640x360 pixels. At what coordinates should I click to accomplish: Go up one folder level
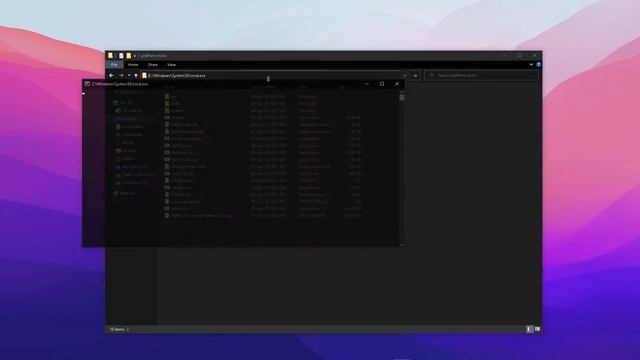pos(136,76)
